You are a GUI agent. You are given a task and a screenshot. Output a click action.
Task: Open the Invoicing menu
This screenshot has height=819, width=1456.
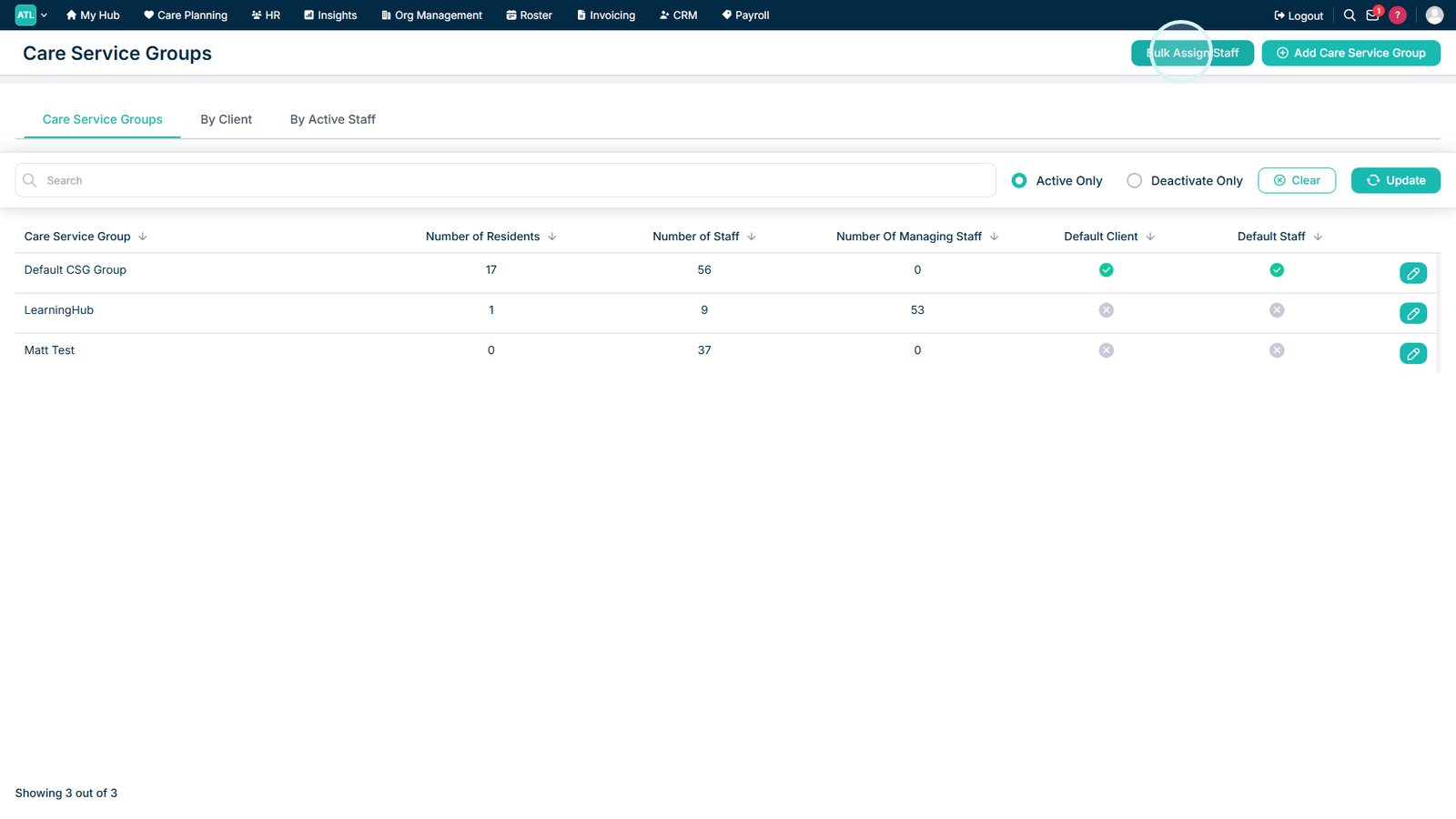click(606, 15)
